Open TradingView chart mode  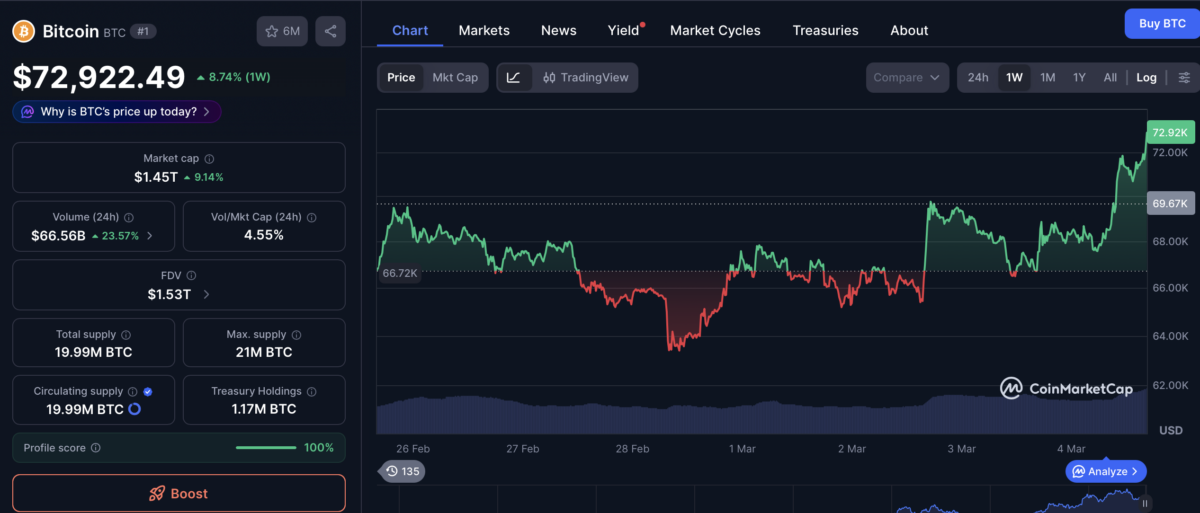click(585, 77)
